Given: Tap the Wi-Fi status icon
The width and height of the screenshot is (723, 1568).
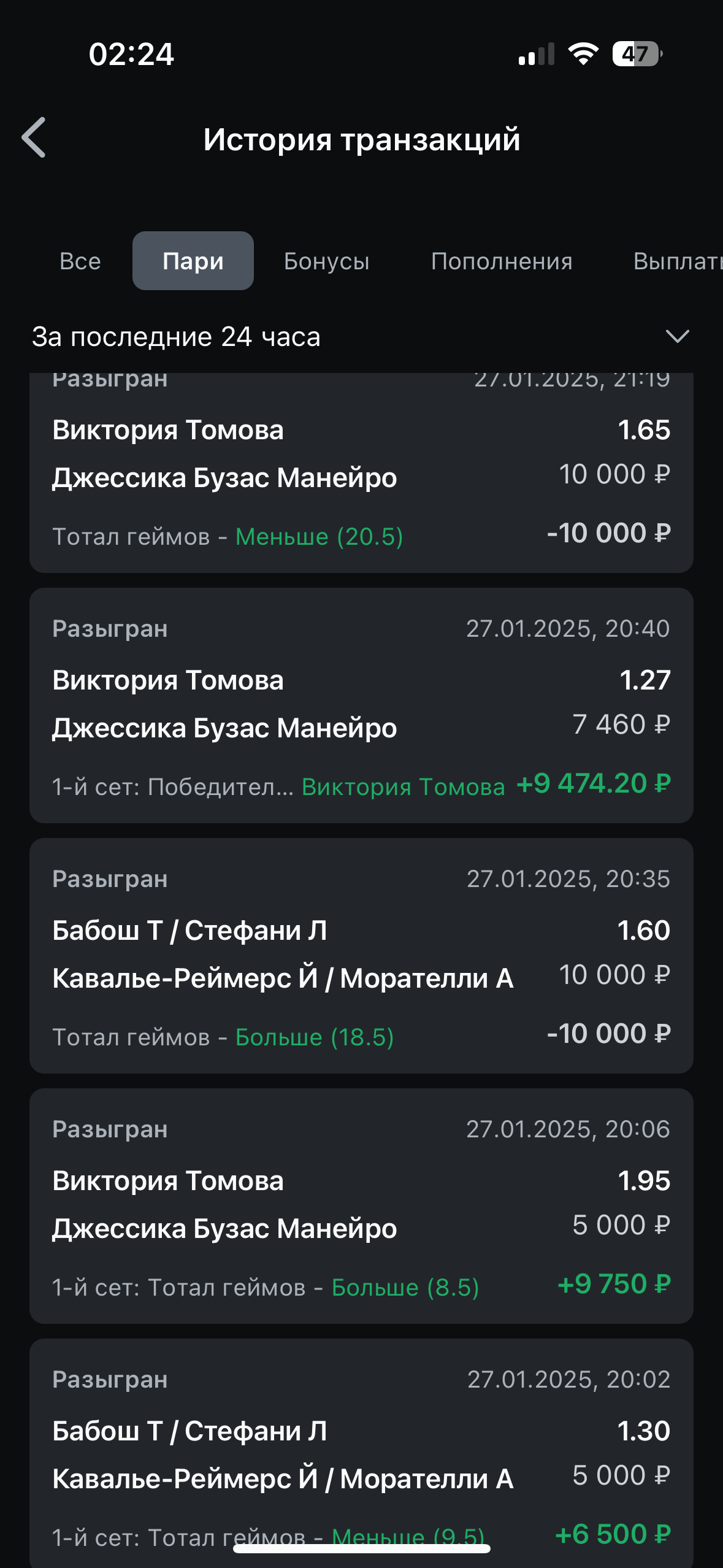Looking at the screenshot, I should [583, 54].
